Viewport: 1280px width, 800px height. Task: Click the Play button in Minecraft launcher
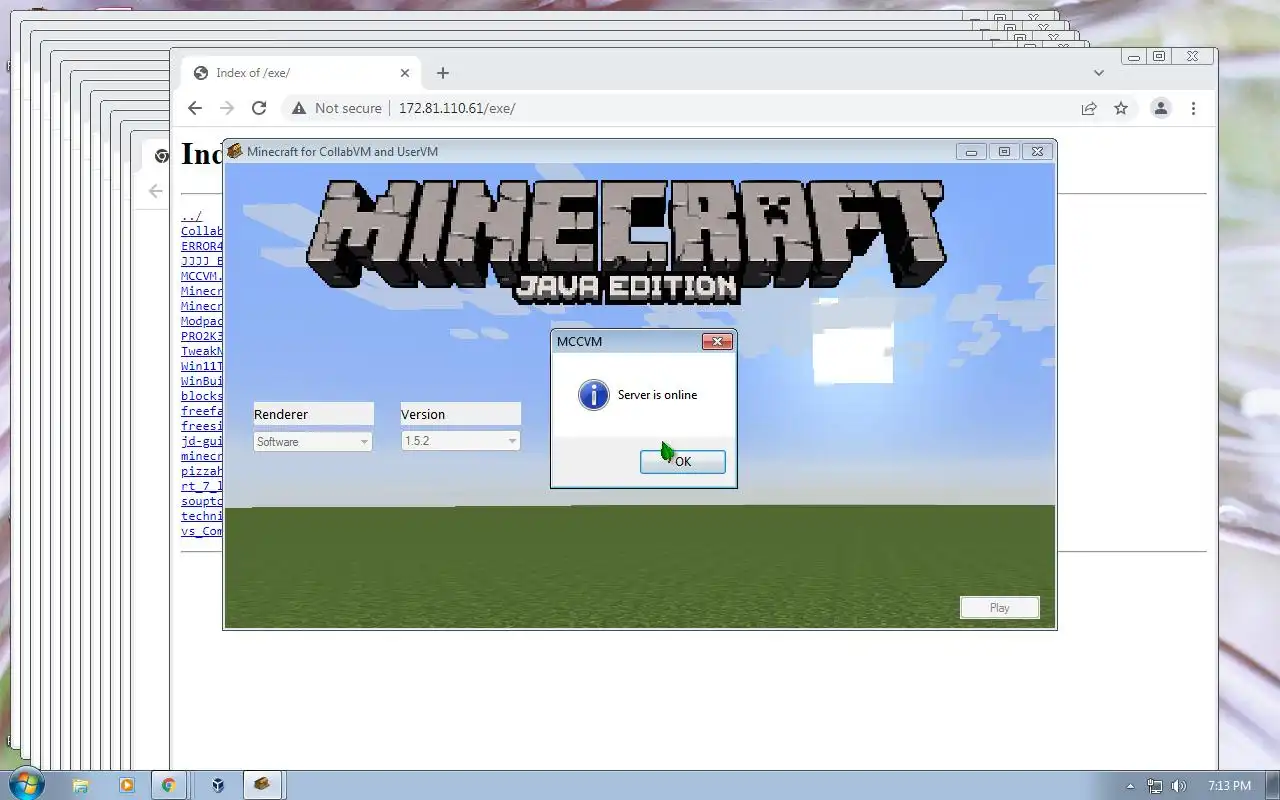(x=1000, y=607)
